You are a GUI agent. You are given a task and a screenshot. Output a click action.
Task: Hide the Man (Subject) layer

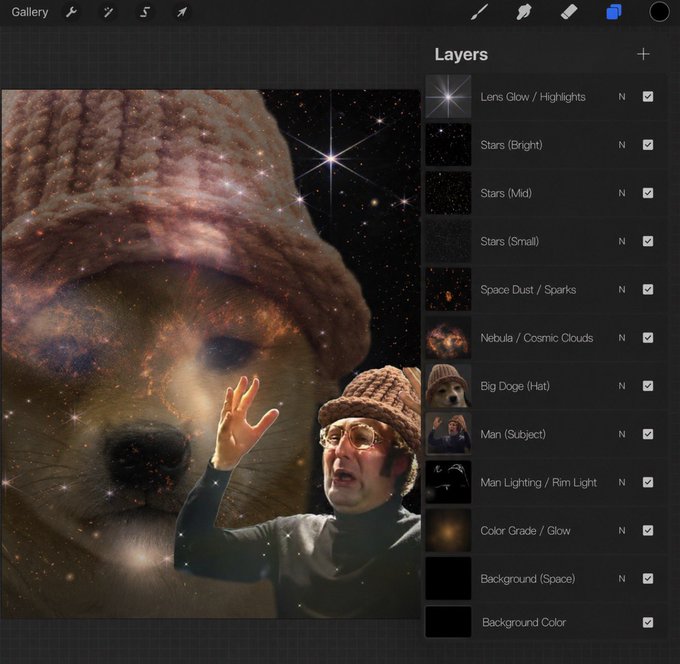[648, 434]
